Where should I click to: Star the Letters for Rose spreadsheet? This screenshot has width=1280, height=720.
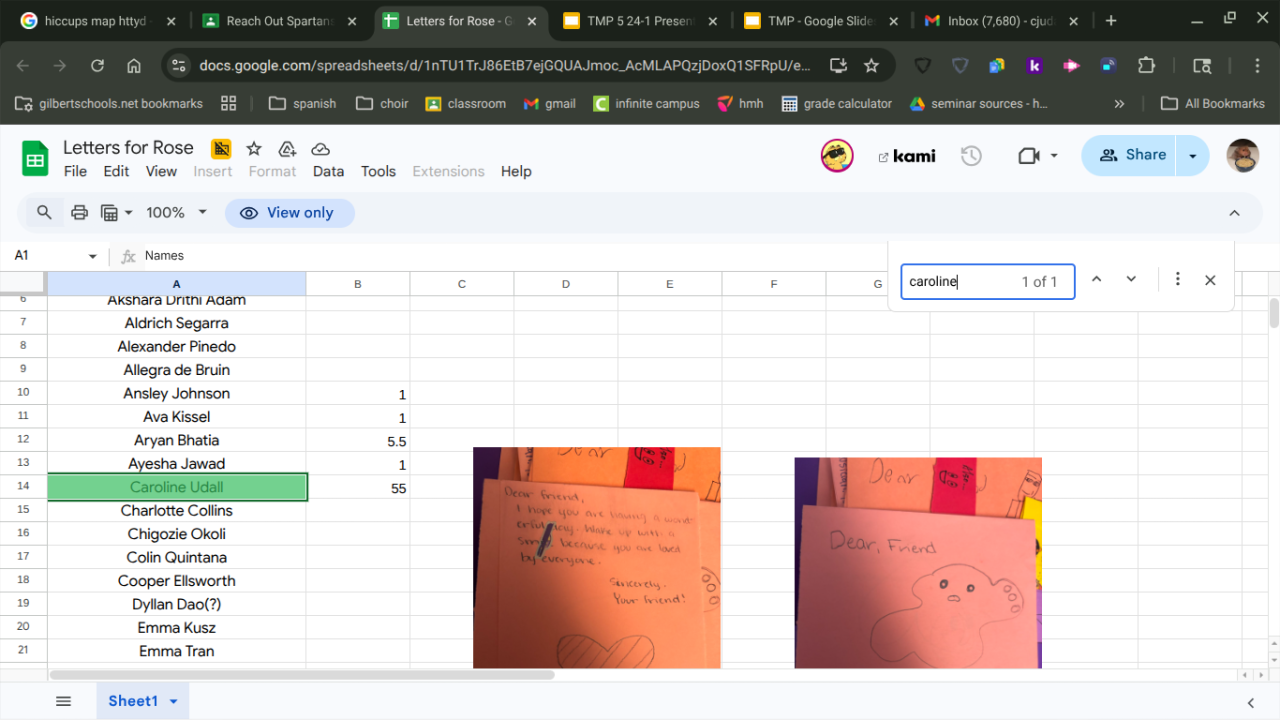254,149
